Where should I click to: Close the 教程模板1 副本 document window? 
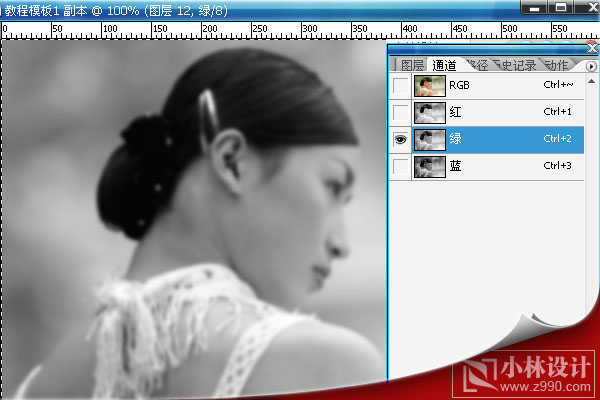click(x=592, y=7)
